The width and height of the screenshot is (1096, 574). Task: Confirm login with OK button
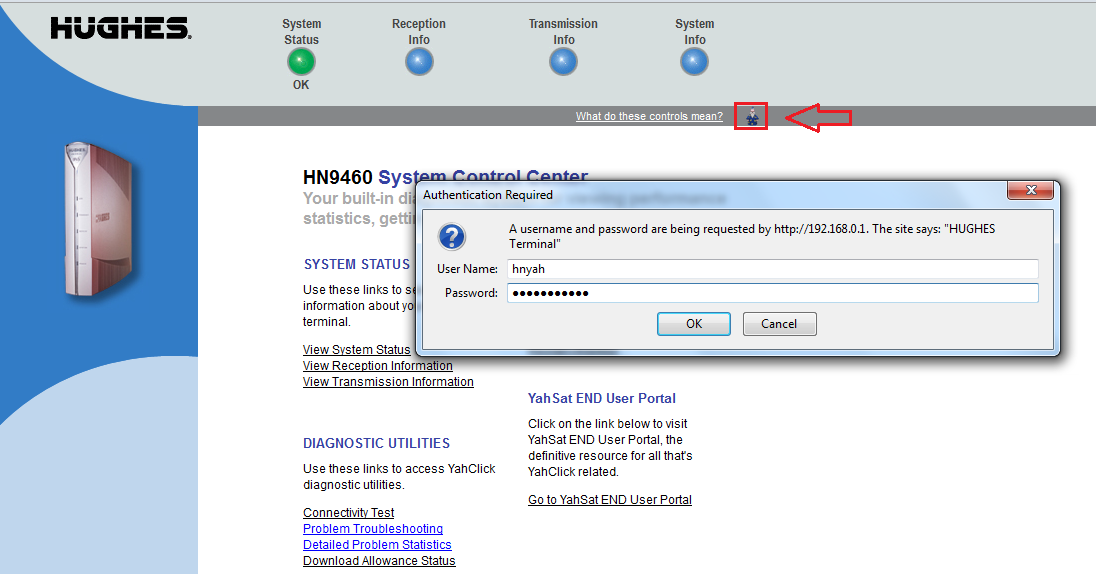[x=693, y=324]
